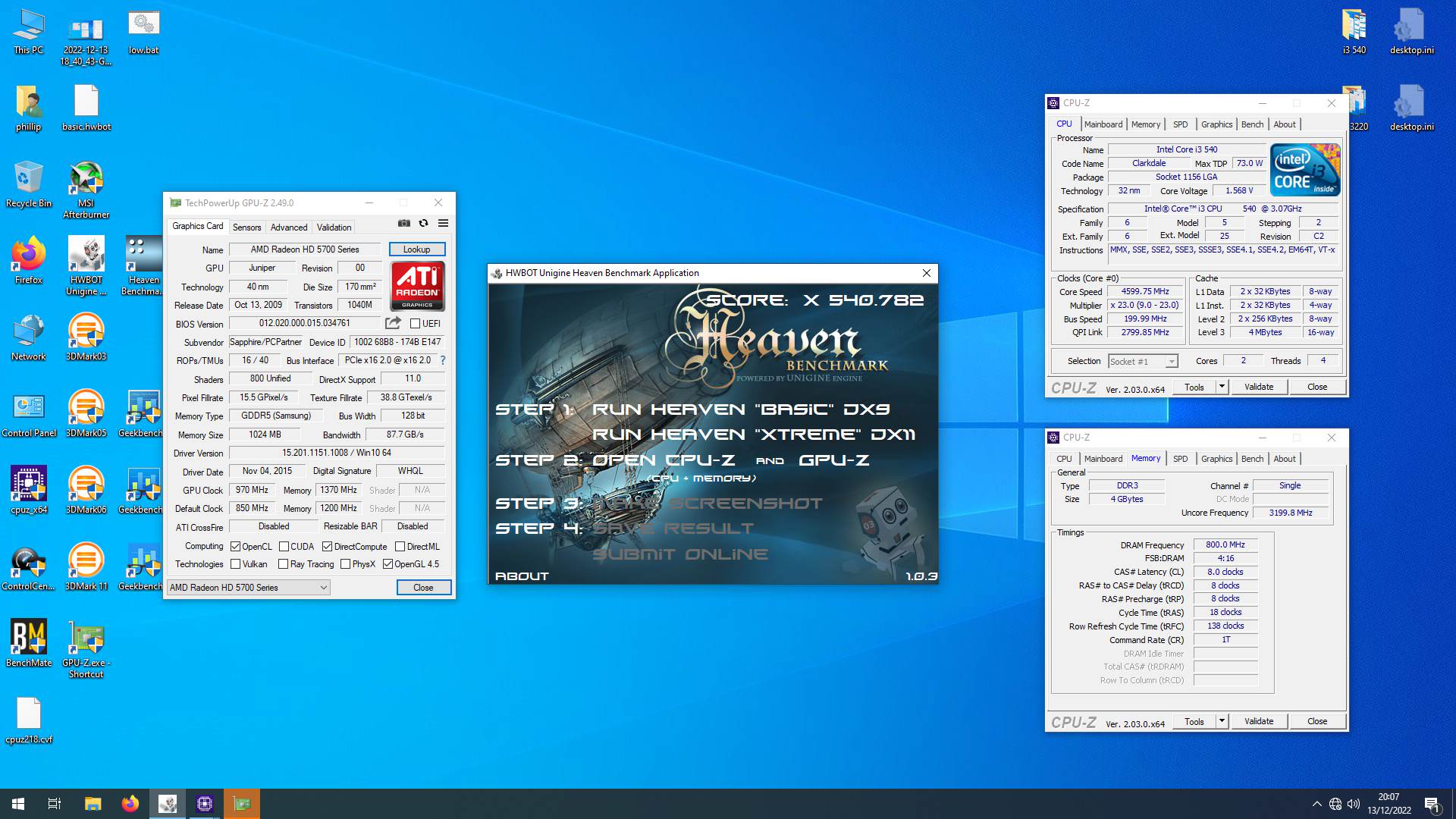Click the BIOS share/export icon in GPU-Z

point(393,323)
